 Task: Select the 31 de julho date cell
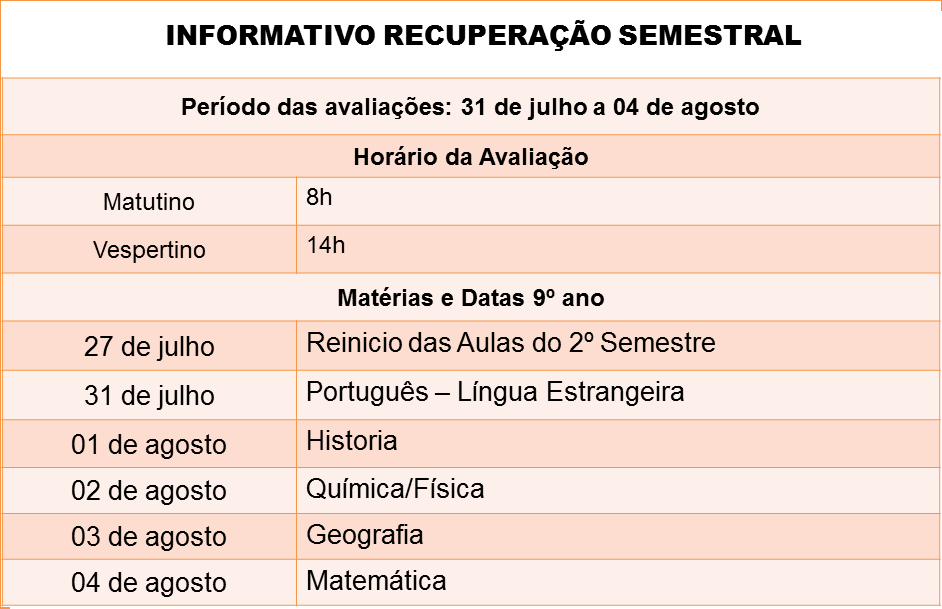149,395
